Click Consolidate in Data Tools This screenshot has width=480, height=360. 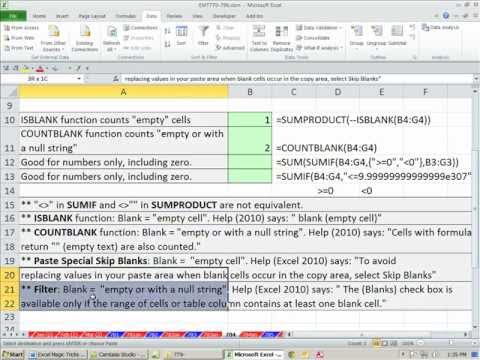313,38
